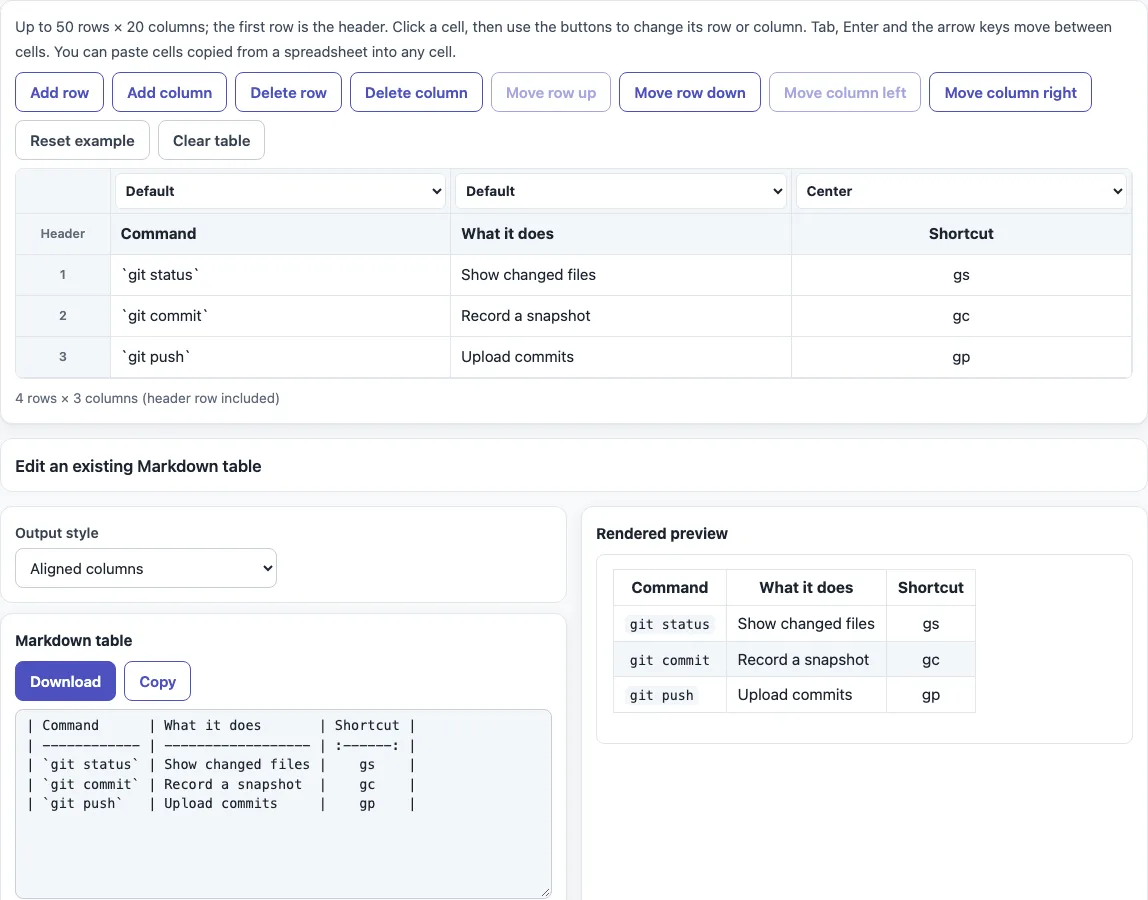Click git commit in the rendered preview

669,660
